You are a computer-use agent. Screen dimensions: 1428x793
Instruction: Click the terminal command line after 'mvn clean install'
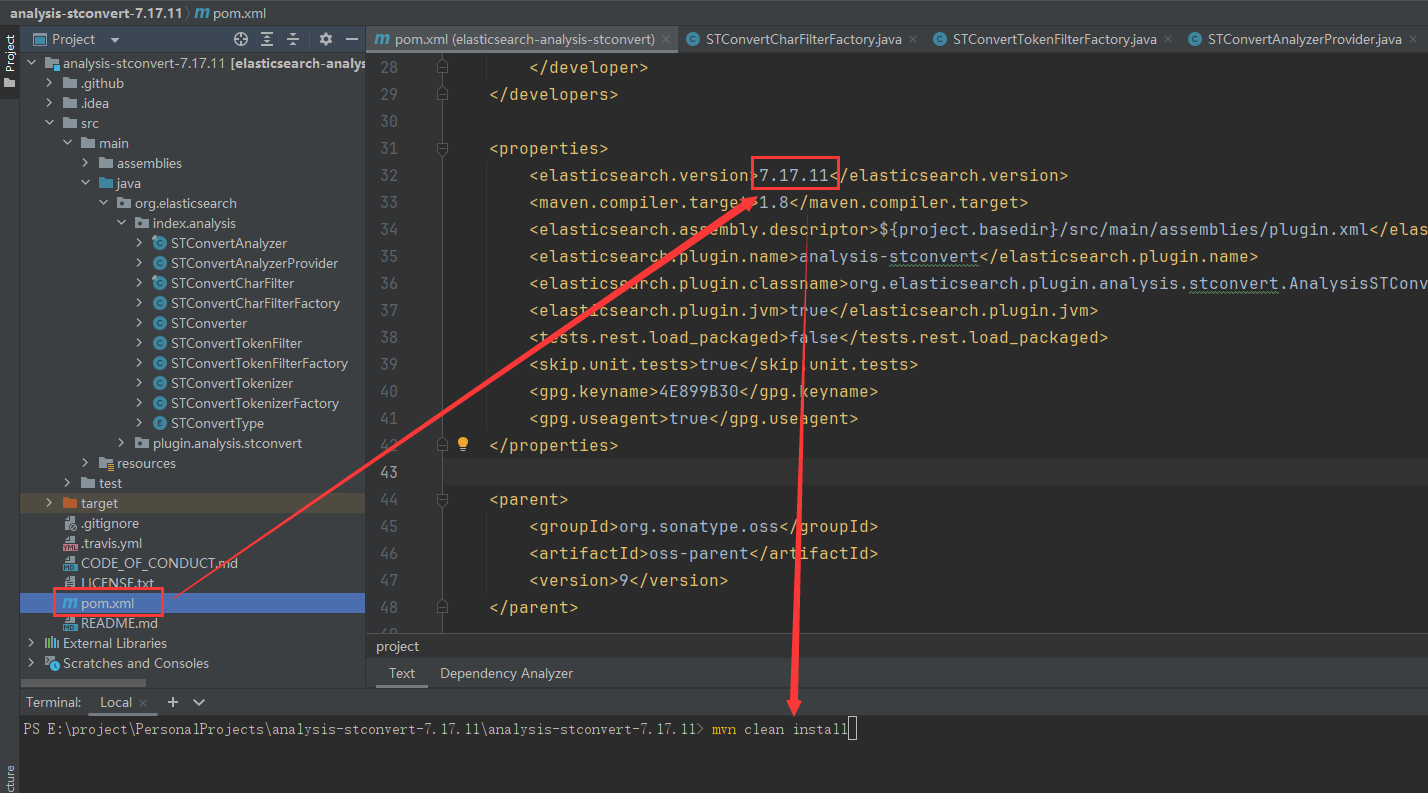pyautogui.click(x=852, y=729)
